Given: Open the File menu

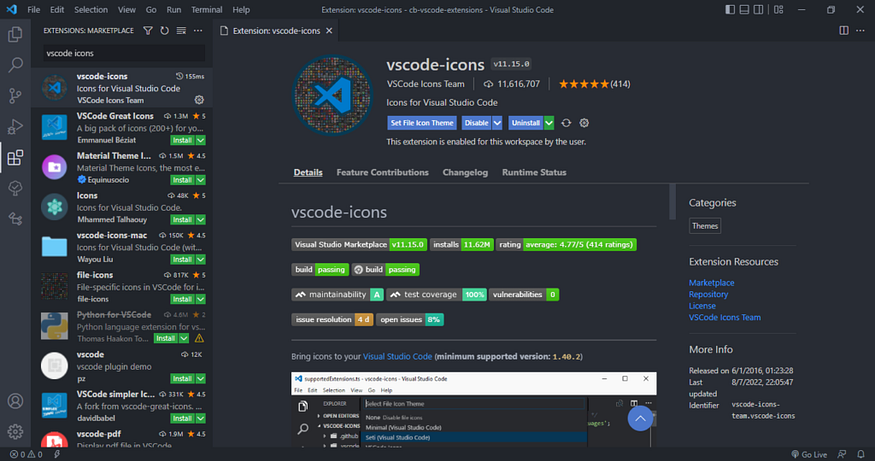Looking at the screenshot, I should (33, 9).
